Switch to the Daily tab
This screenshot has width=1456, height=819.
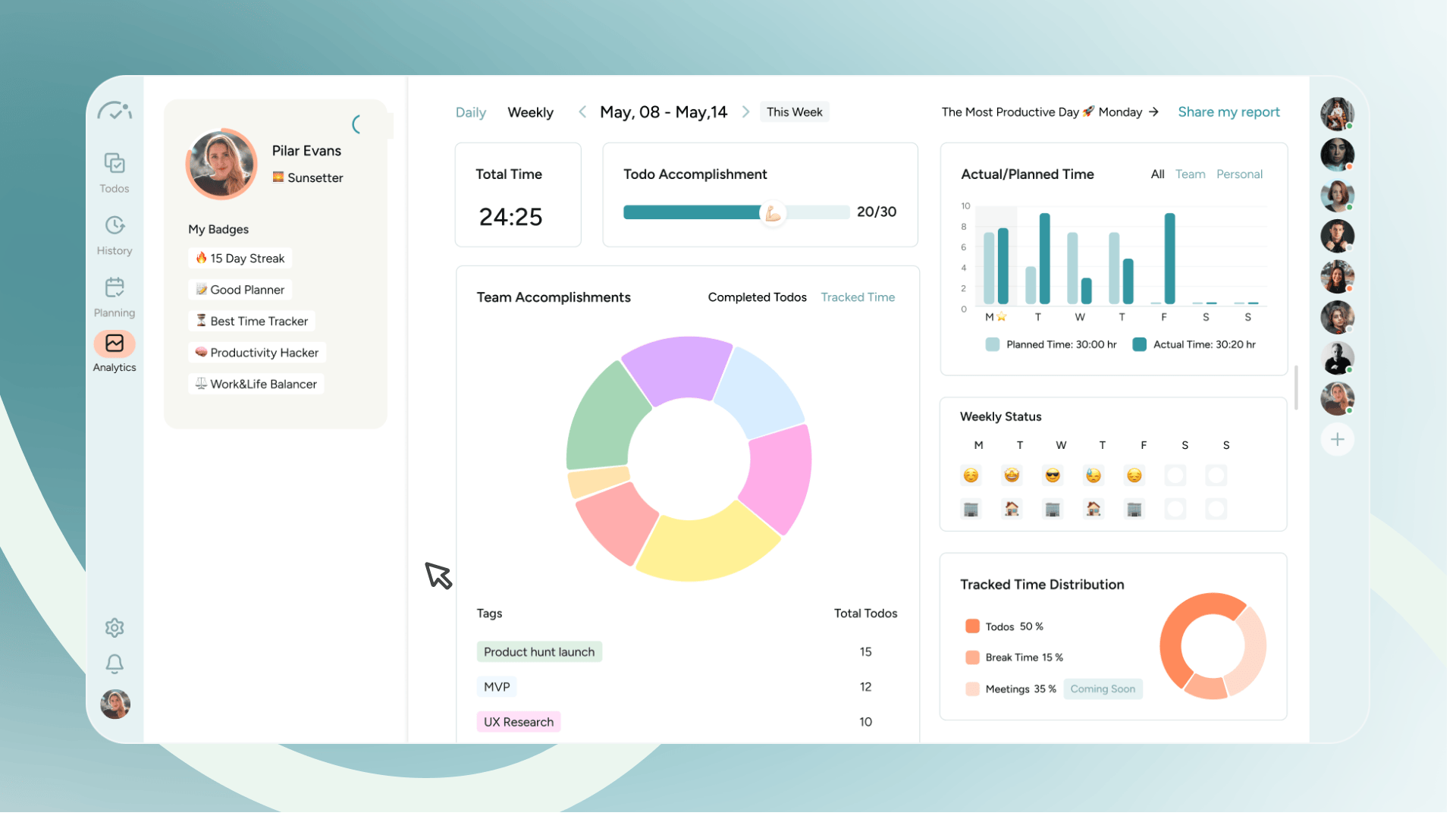click(x=470, y=112)
